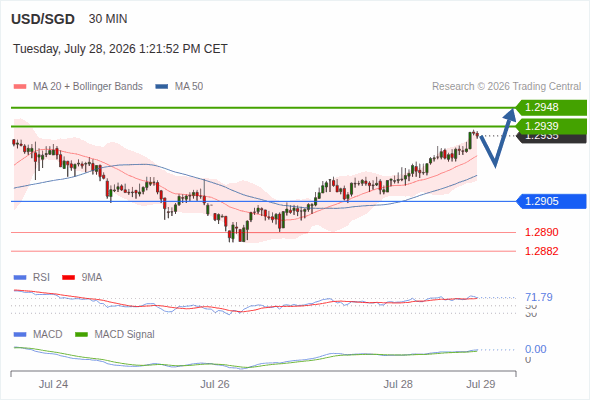The width and height of the screenshot is (590, 400).
Task: Click the MACD legend label
Action: point(48,335)
